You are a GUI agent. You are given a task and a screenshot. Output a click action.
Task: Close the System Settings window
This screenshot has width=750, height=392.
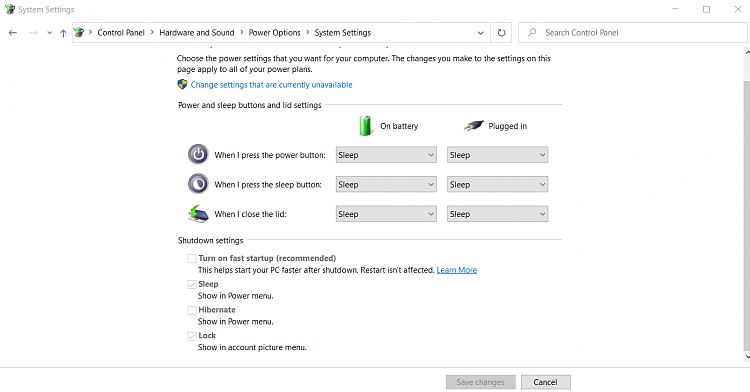pyautogui.click(x=738, y=9)
